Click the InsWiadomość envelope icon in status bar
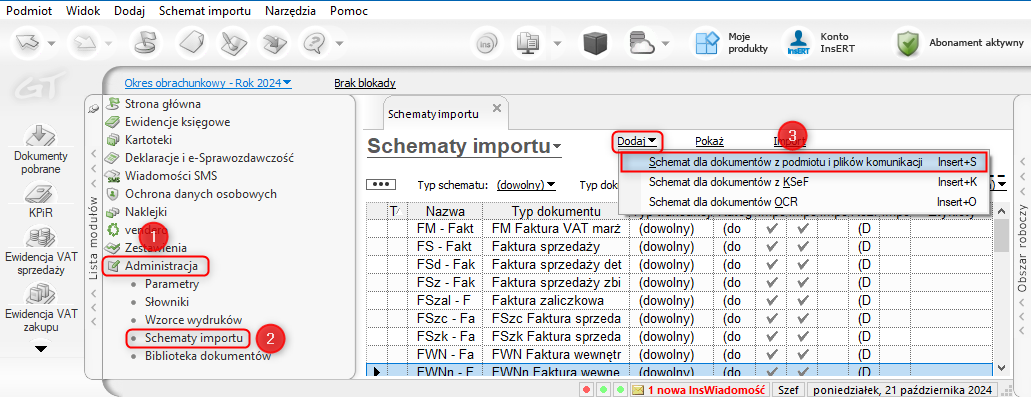The width and height of the screenshot is (1031, 397). (637, 390)
